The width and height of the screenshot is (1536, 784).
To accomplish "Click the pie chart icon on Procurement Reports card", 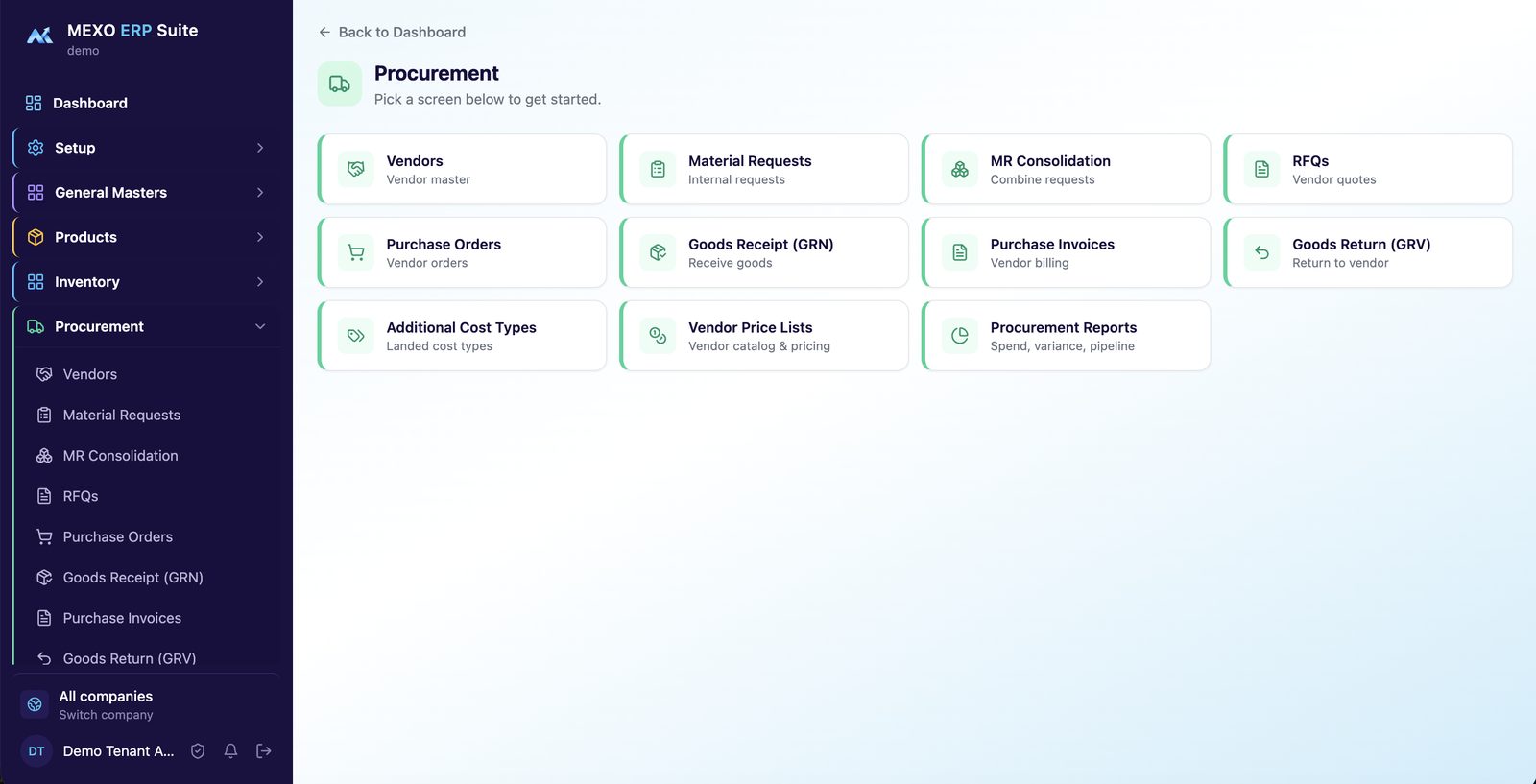I will pyautogui.click(x=960, y=336).
